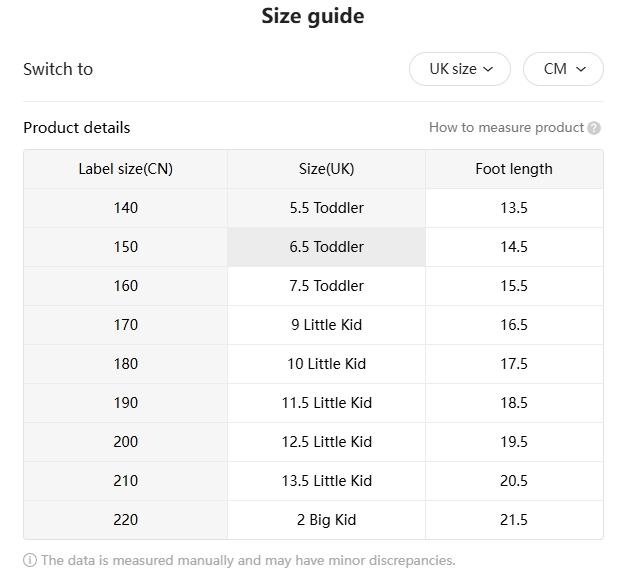Click the Product details heading

77,128
